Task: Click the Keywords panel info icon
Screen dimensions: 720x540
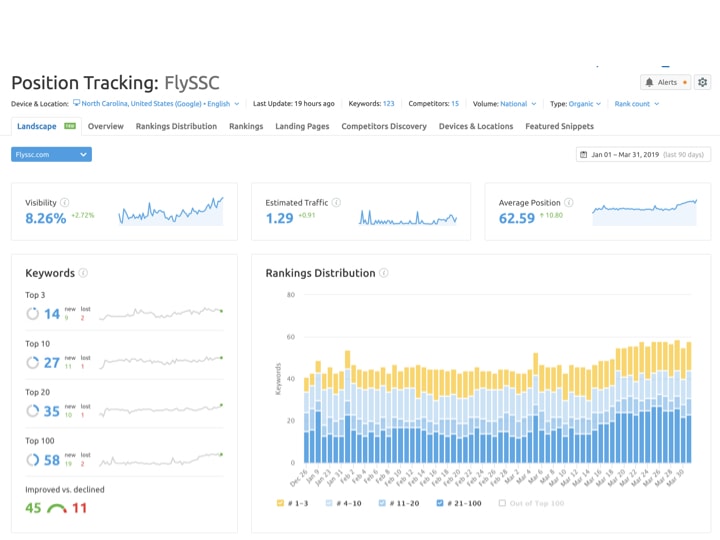Action: point(83,273)
